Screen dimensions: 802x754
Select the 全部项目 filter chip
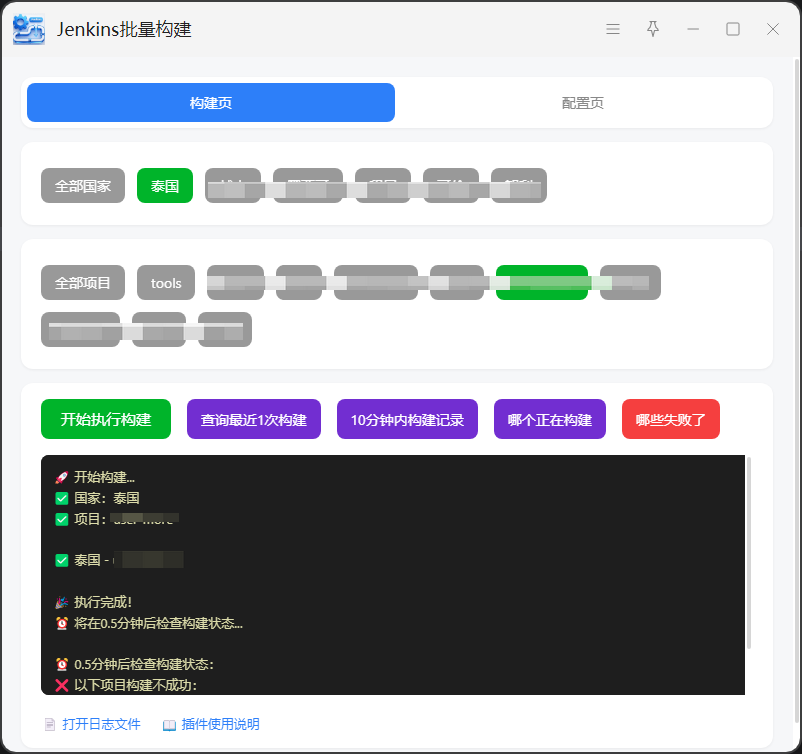pyautogui.click(x=83, y=282)
